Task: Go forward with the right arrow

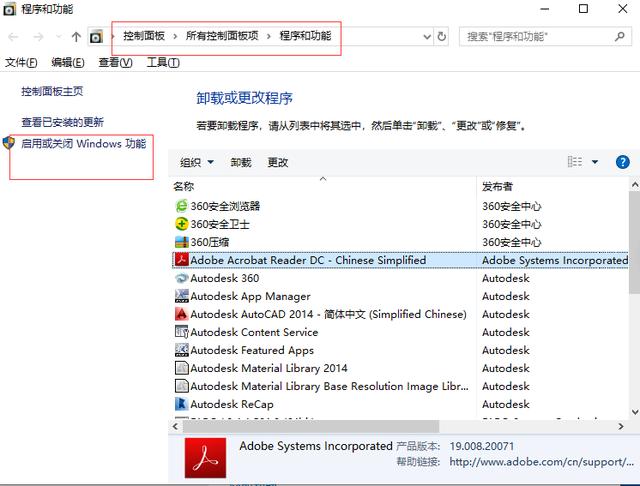Action: (38, 37)
